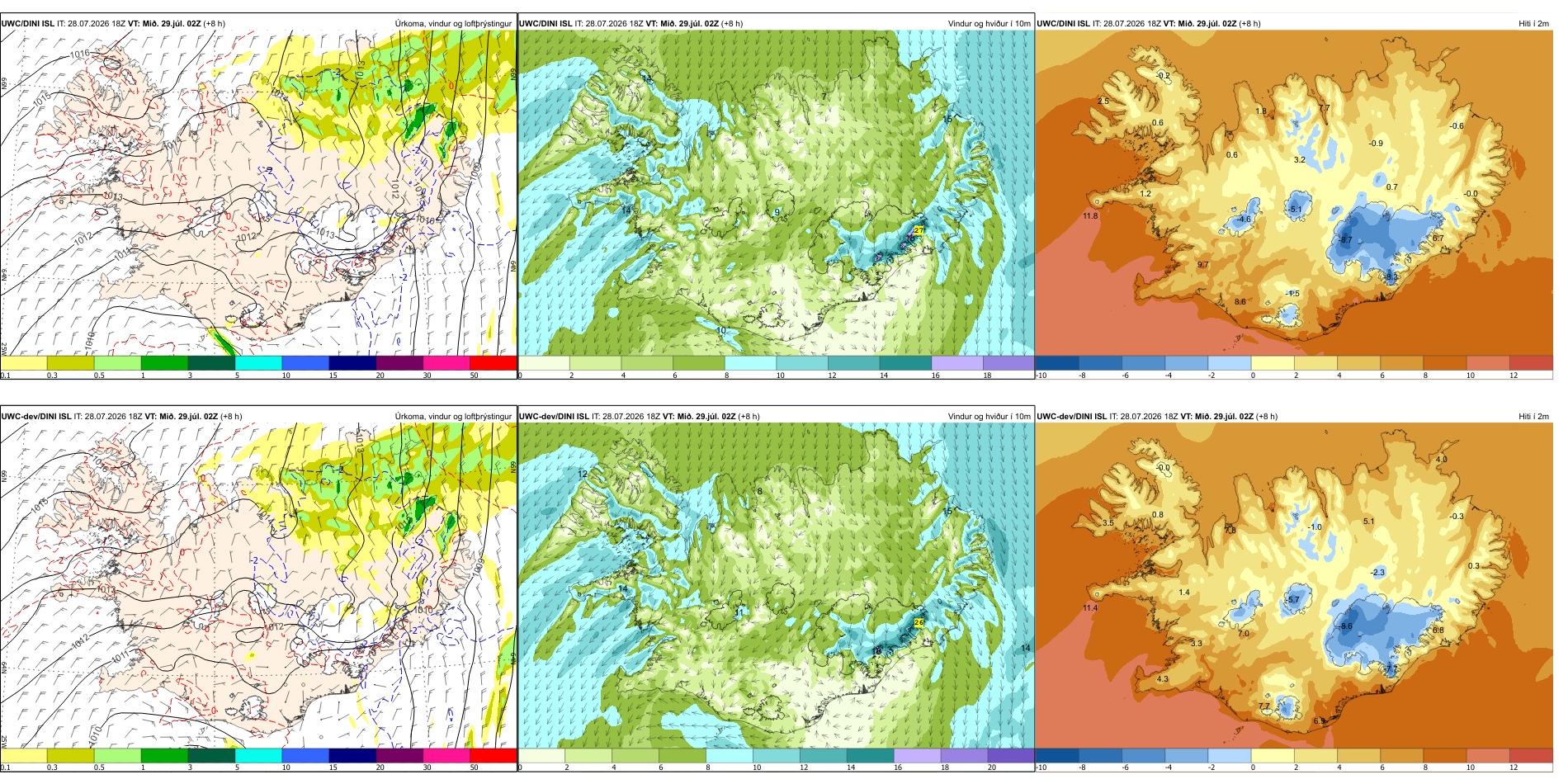1568x784 pixels.
Task: Pick the lavender swatch in UWC wind legend
Action: [956, 362]
